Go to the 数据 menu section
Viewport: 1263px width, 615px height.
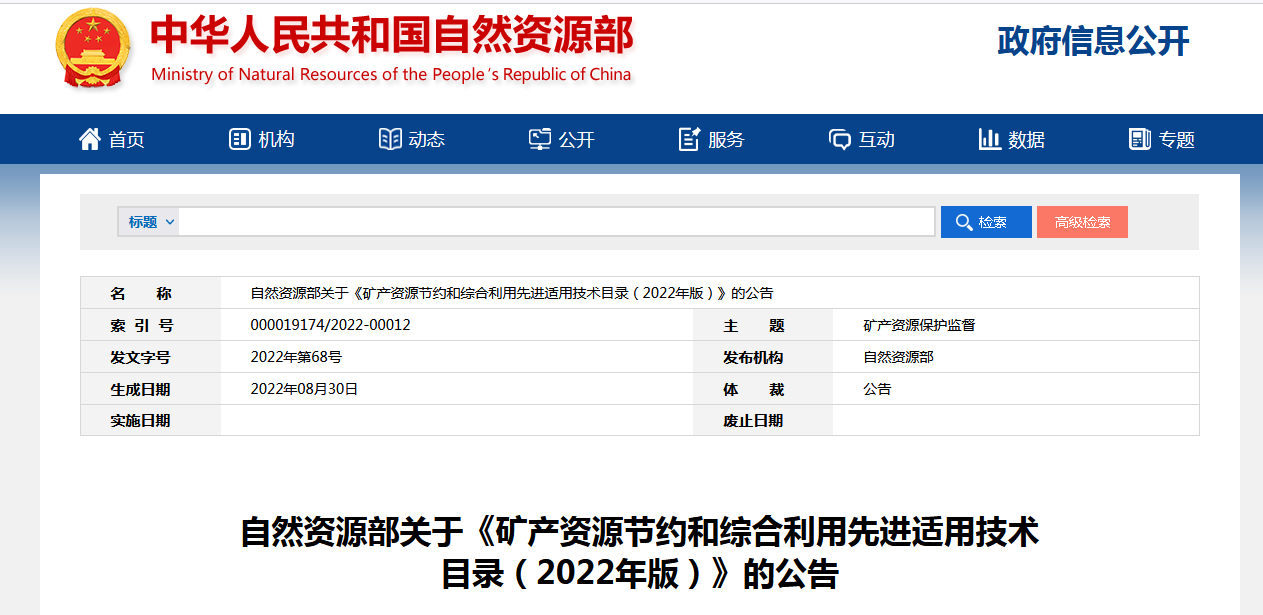(x=1027, y=140)
